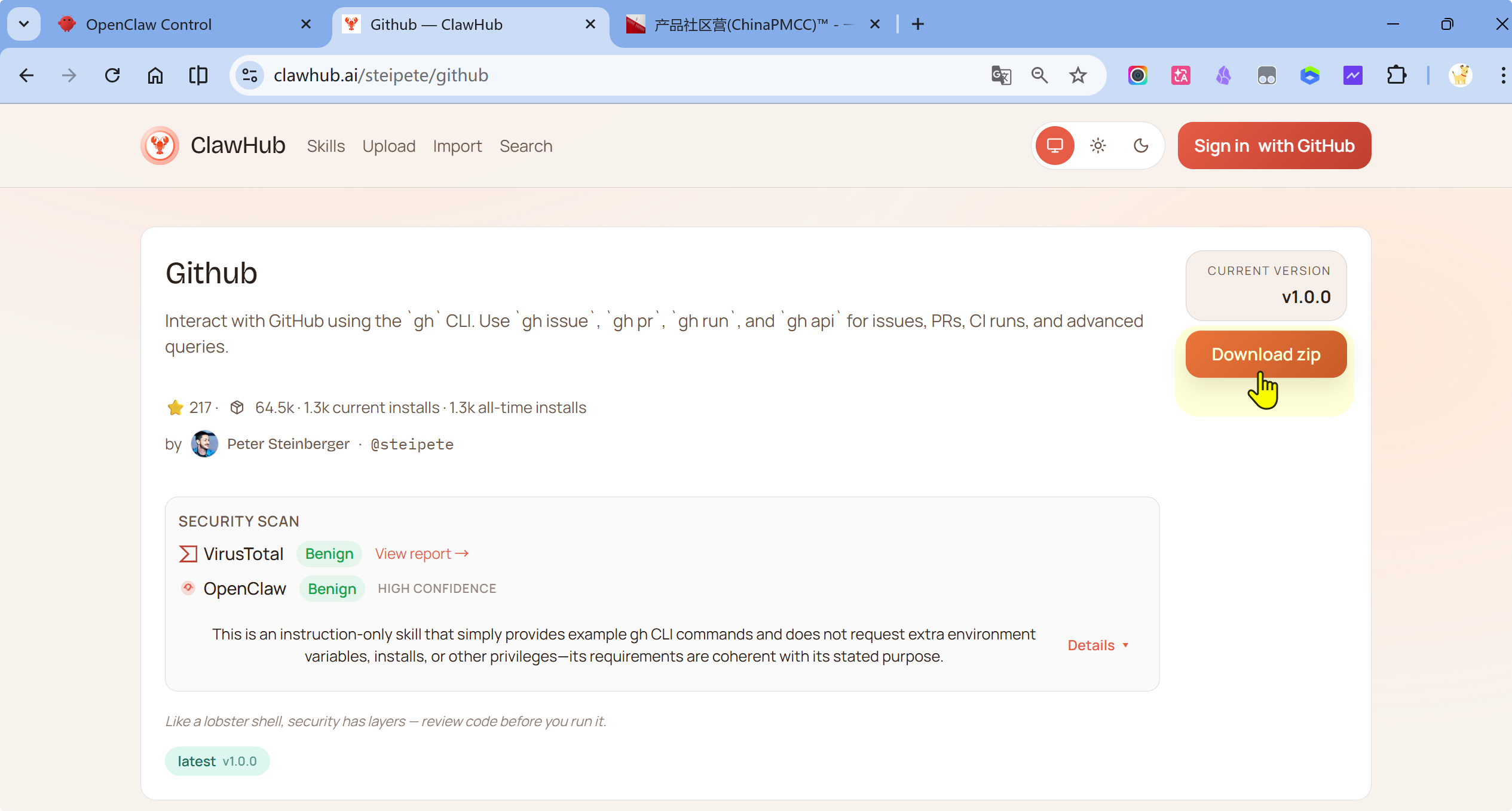Bookmark page with star icon
This screenshot has height=811, width=1512.
click(x=1078, y=75)
